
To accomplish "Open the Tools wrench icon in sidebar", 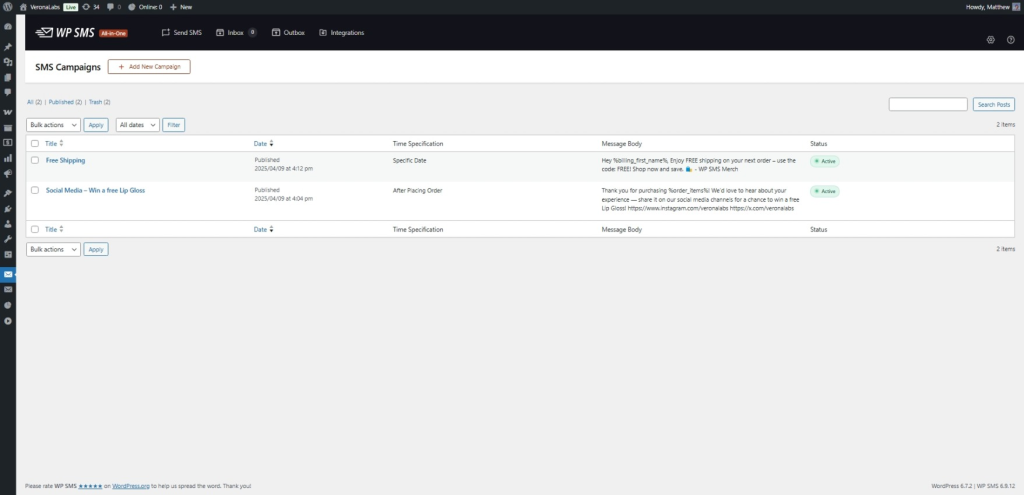I will (x=8, y=239).
